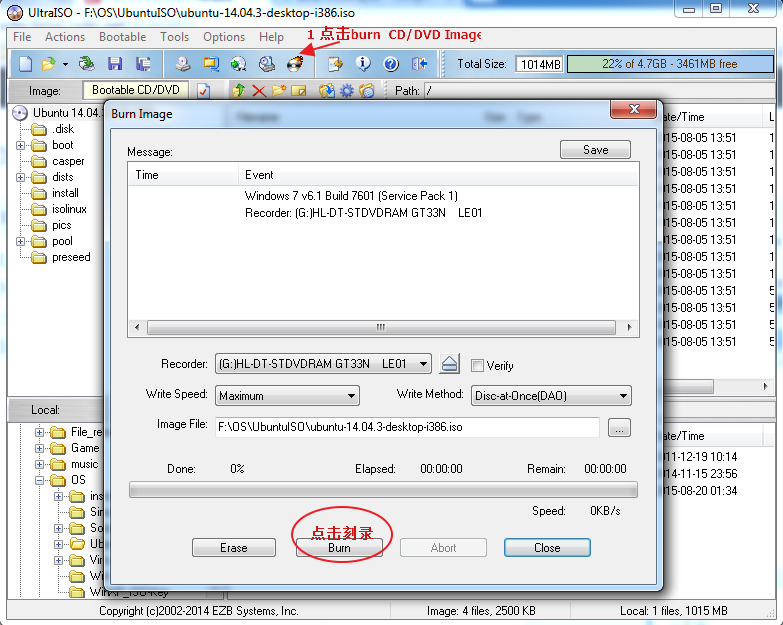Viewport: 783px width, 625px height.
Task: Click the Close button in Burn Image dialog
Action: (x=547, y=548)
